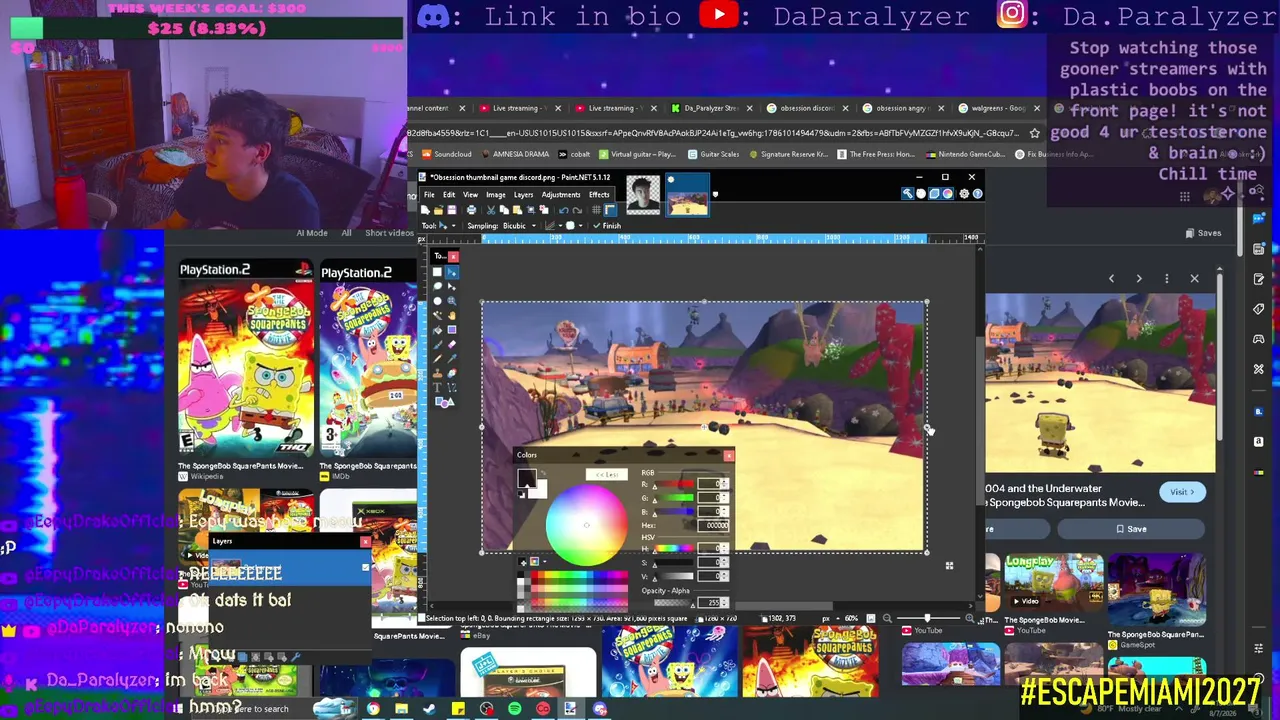Select the Clone Stamp tool

click(438, 372)
